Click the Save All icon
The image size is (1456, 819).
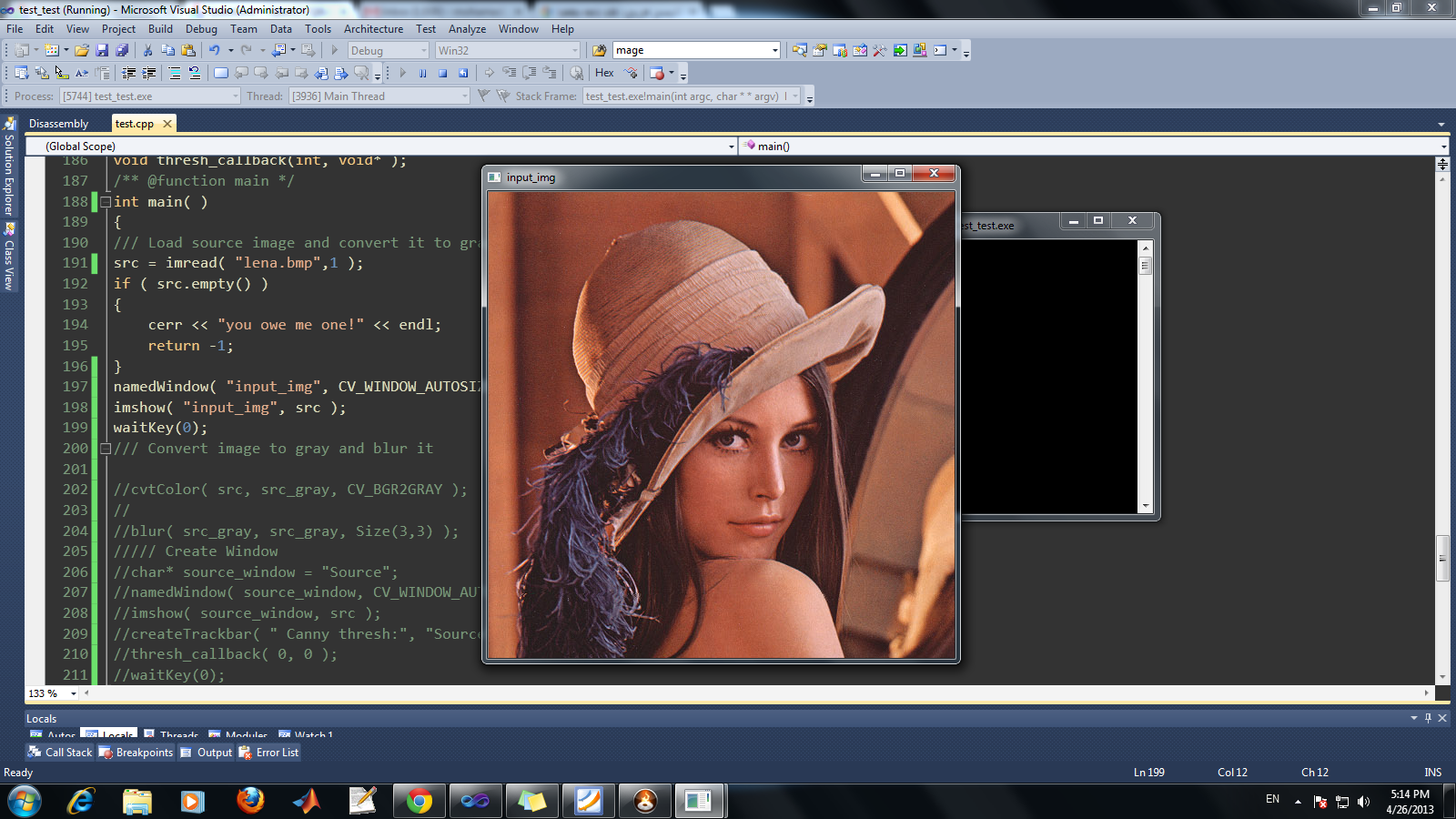point(122,50)
